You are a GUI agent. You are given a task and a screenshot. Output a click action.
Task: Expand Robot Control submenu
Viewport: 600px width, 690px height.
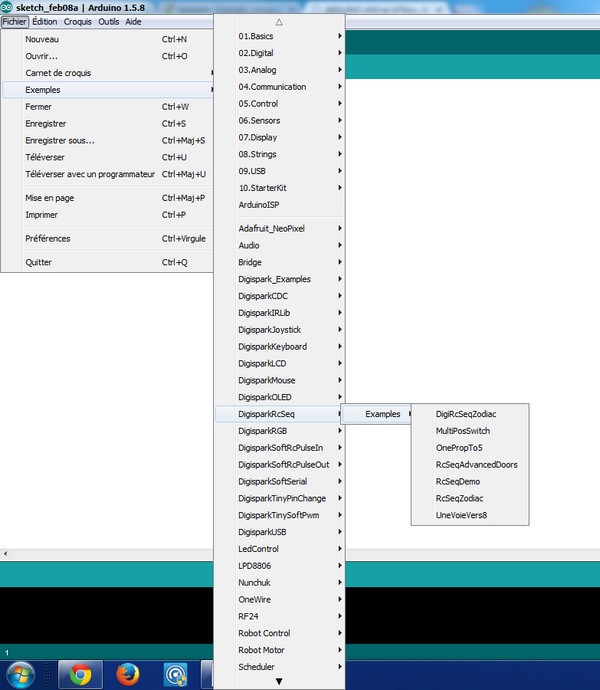point(280,633)
